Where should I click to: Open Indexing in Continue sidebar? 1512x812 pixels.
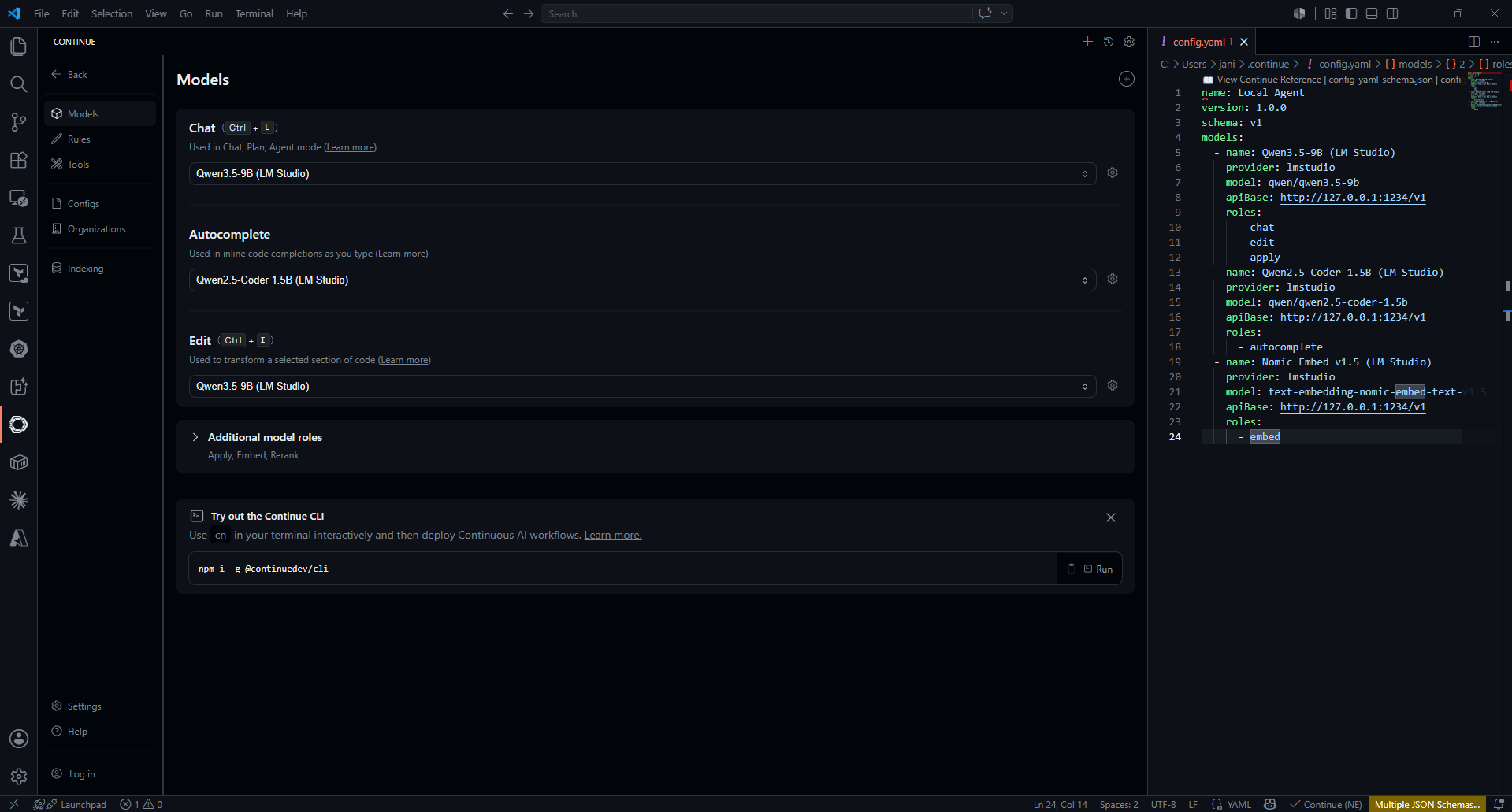[100, 269]
